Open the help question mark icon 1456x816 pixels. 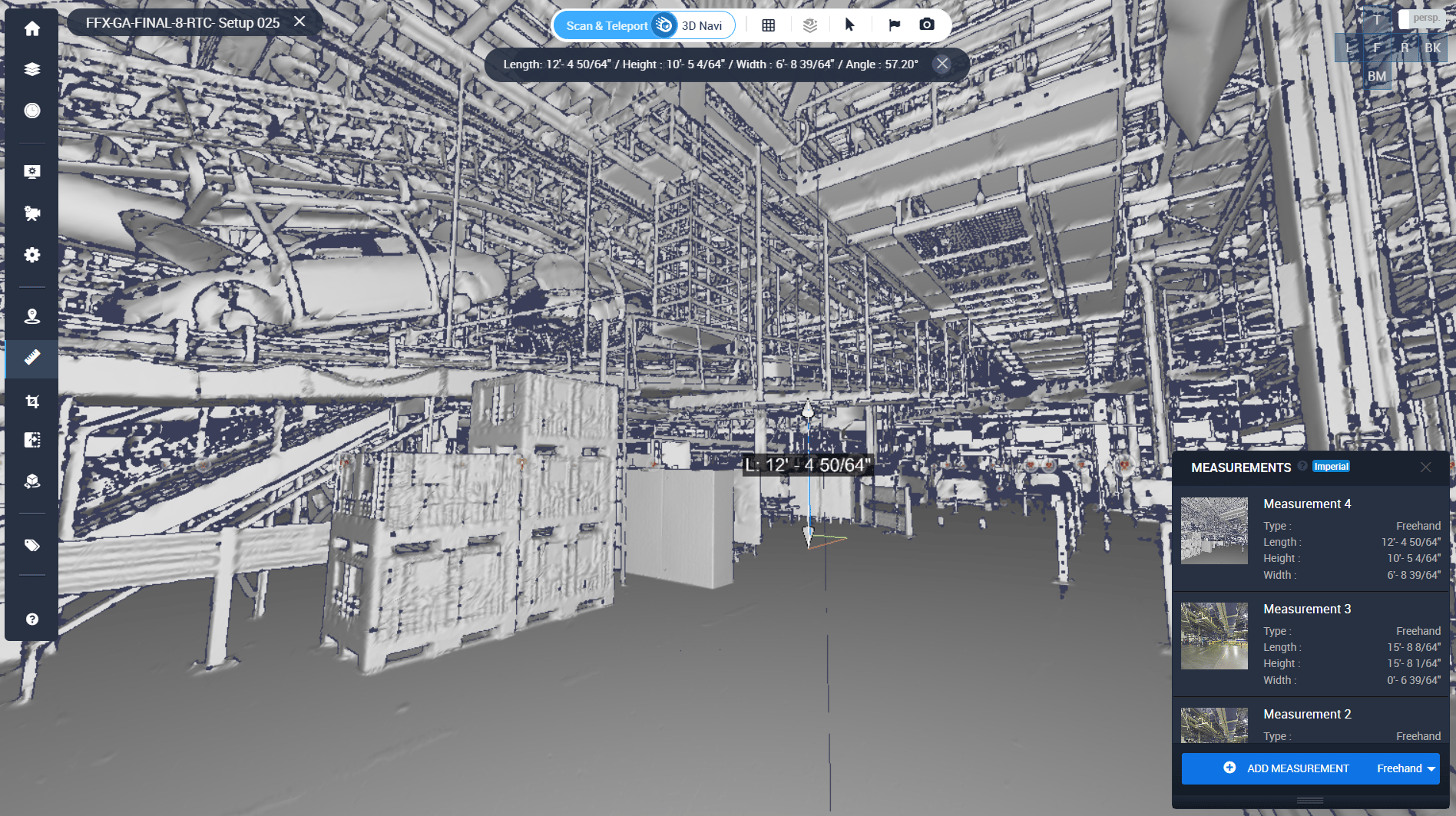point(31,619)
